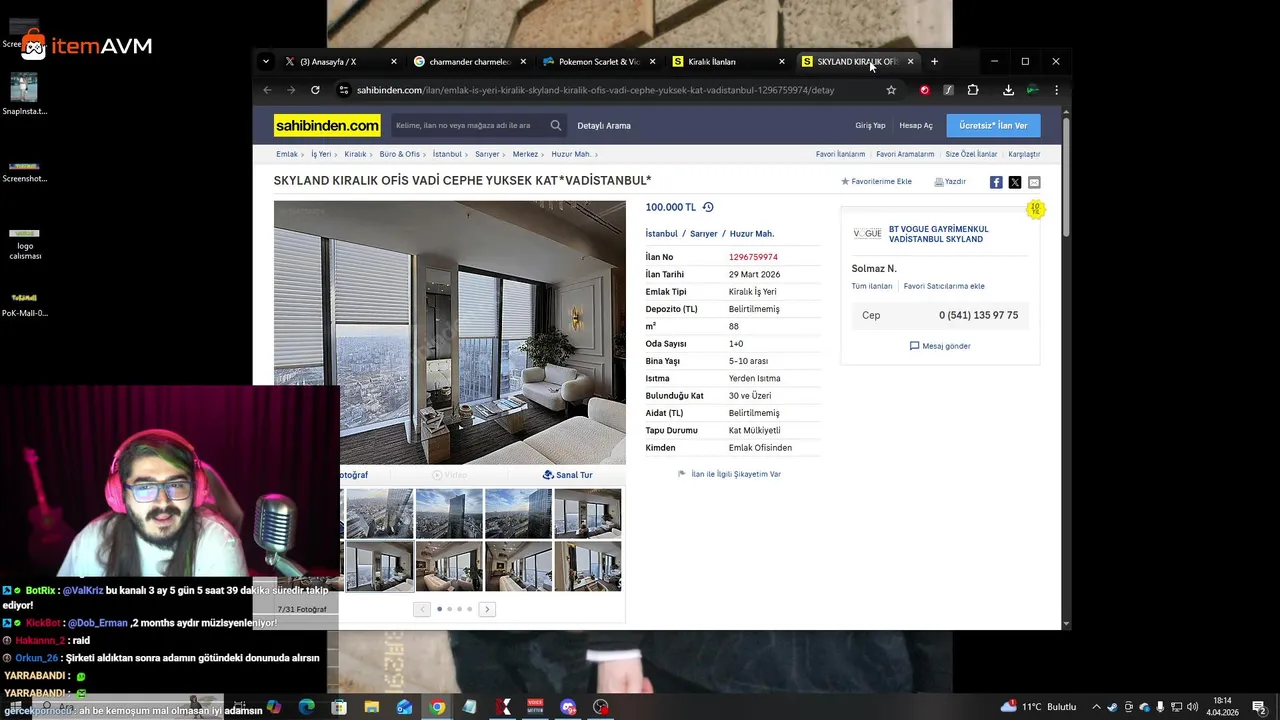Reload the page with the refresh icon
1280x720 pixels.
click(x=315, y=90)
